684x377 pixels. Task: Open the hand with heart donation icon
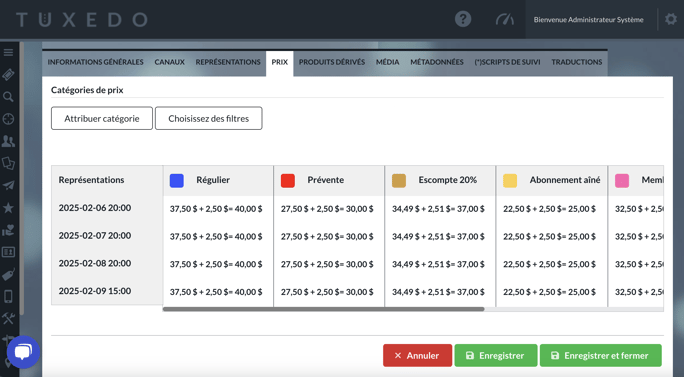(8, 230)
